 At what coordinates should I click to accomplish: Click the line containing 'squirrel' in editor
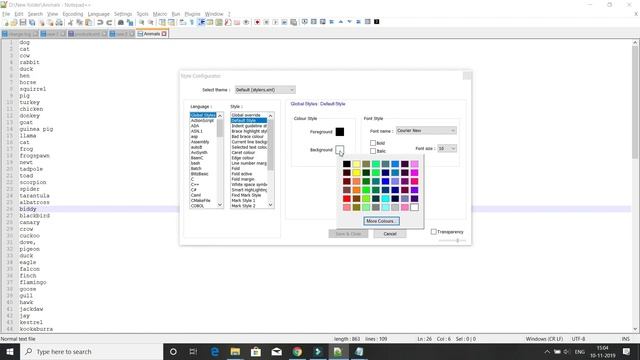coord(33,89)
